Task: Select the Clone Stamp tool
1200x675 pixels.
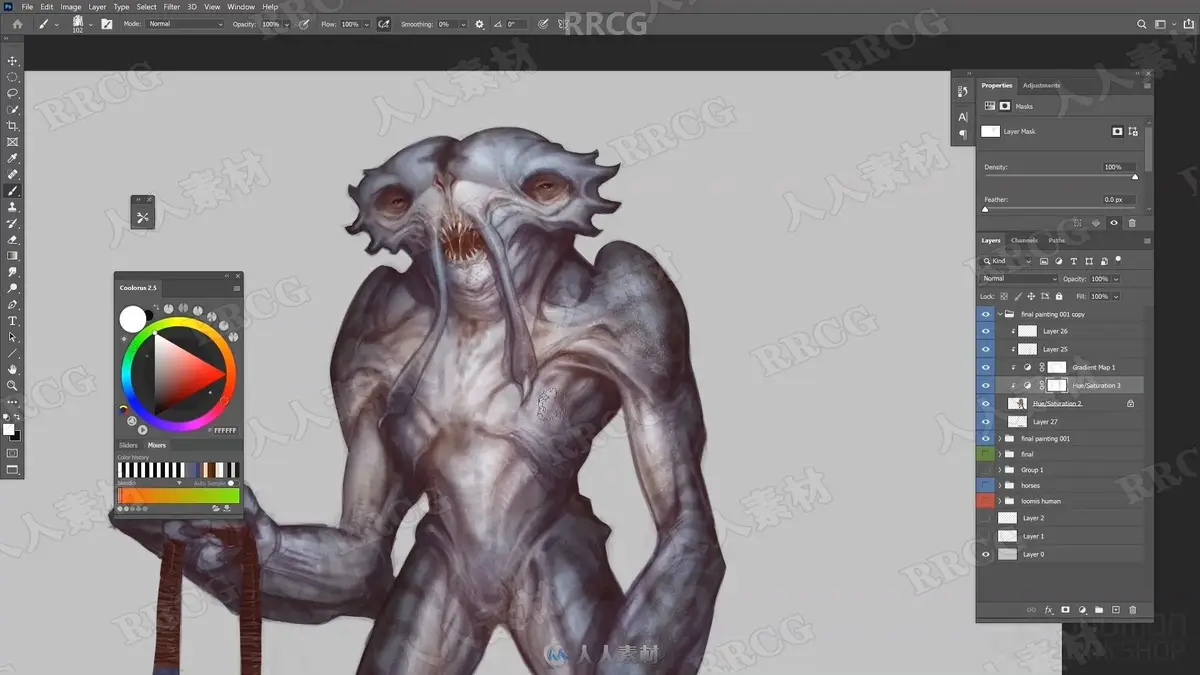Action: (x=13, y=207)
